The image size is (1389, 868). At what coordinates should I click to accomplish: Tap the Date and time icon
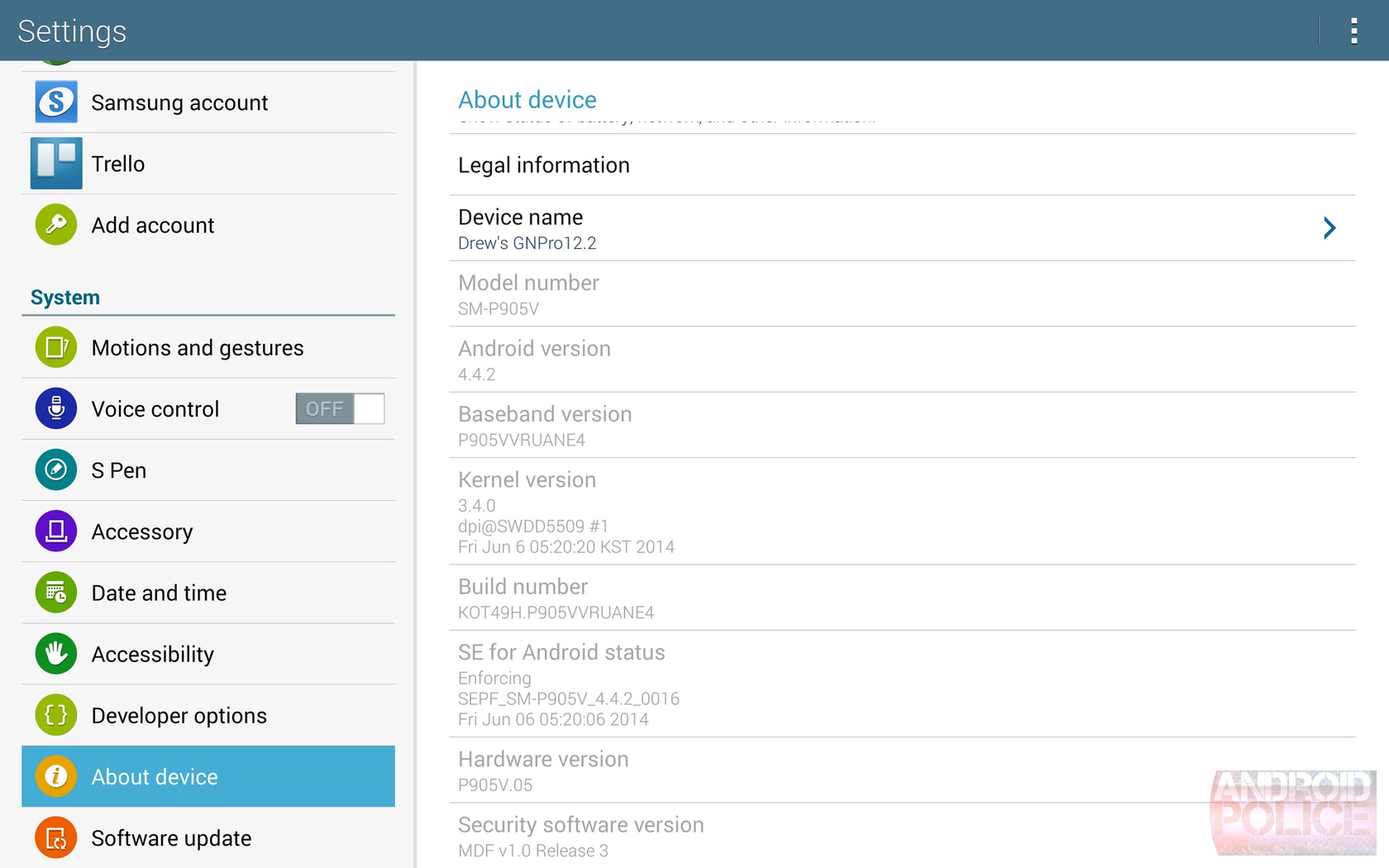(56, 593)
